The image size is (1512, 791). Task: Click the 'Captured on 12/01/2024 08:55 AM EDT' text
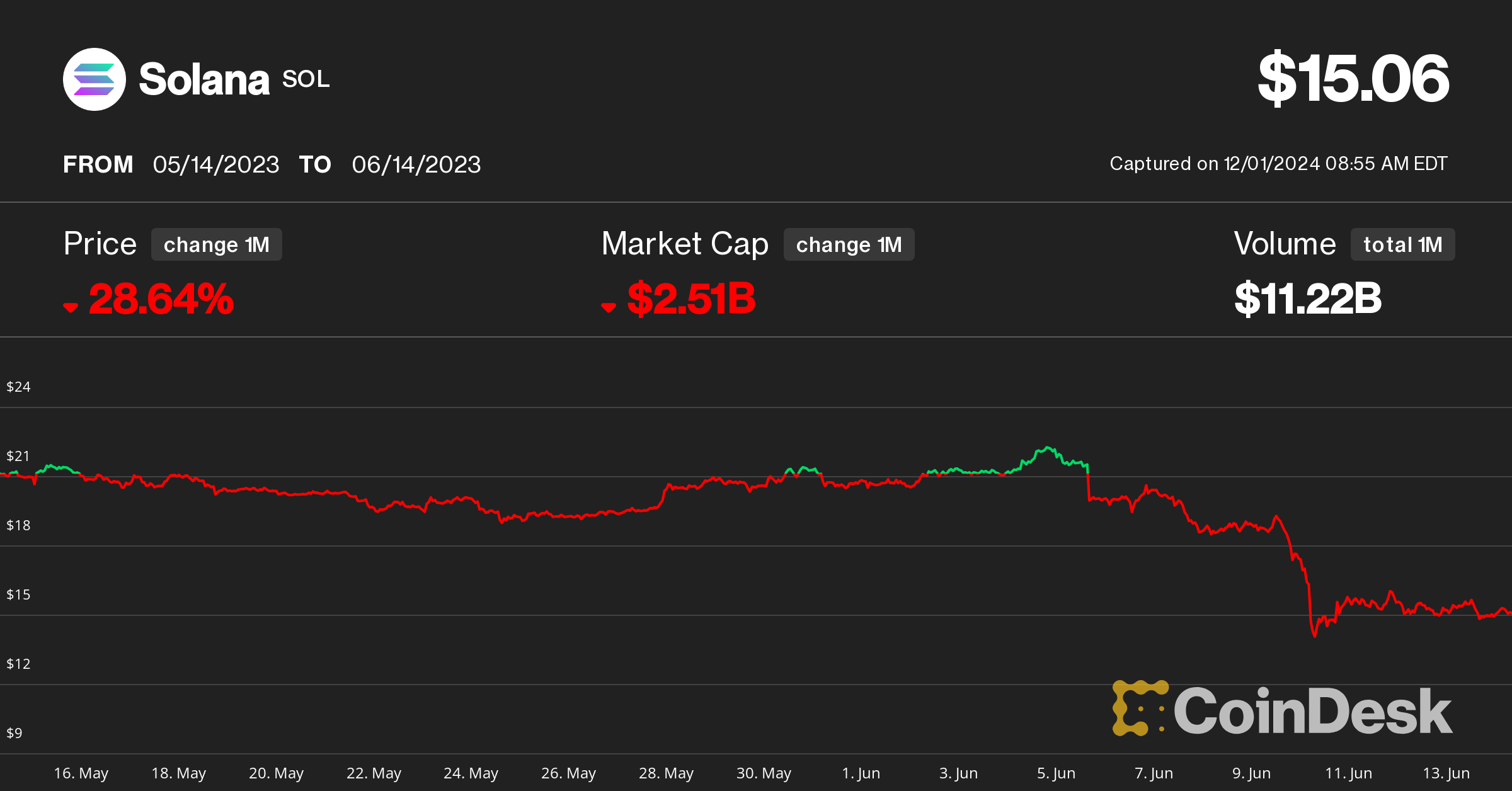(x=1278, y=164)
